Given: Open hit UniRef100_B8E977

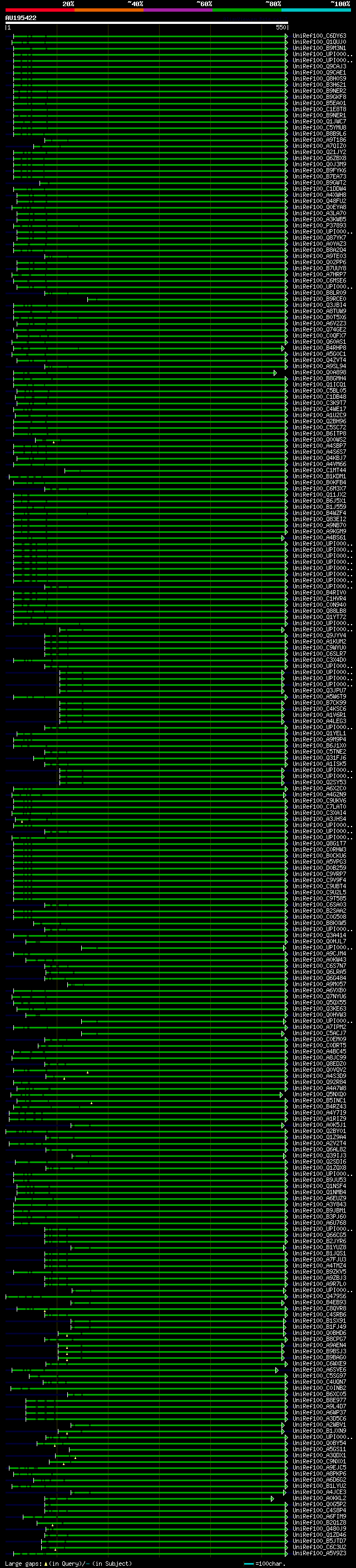Looking at the screenshot, I should click(319, 1401).
